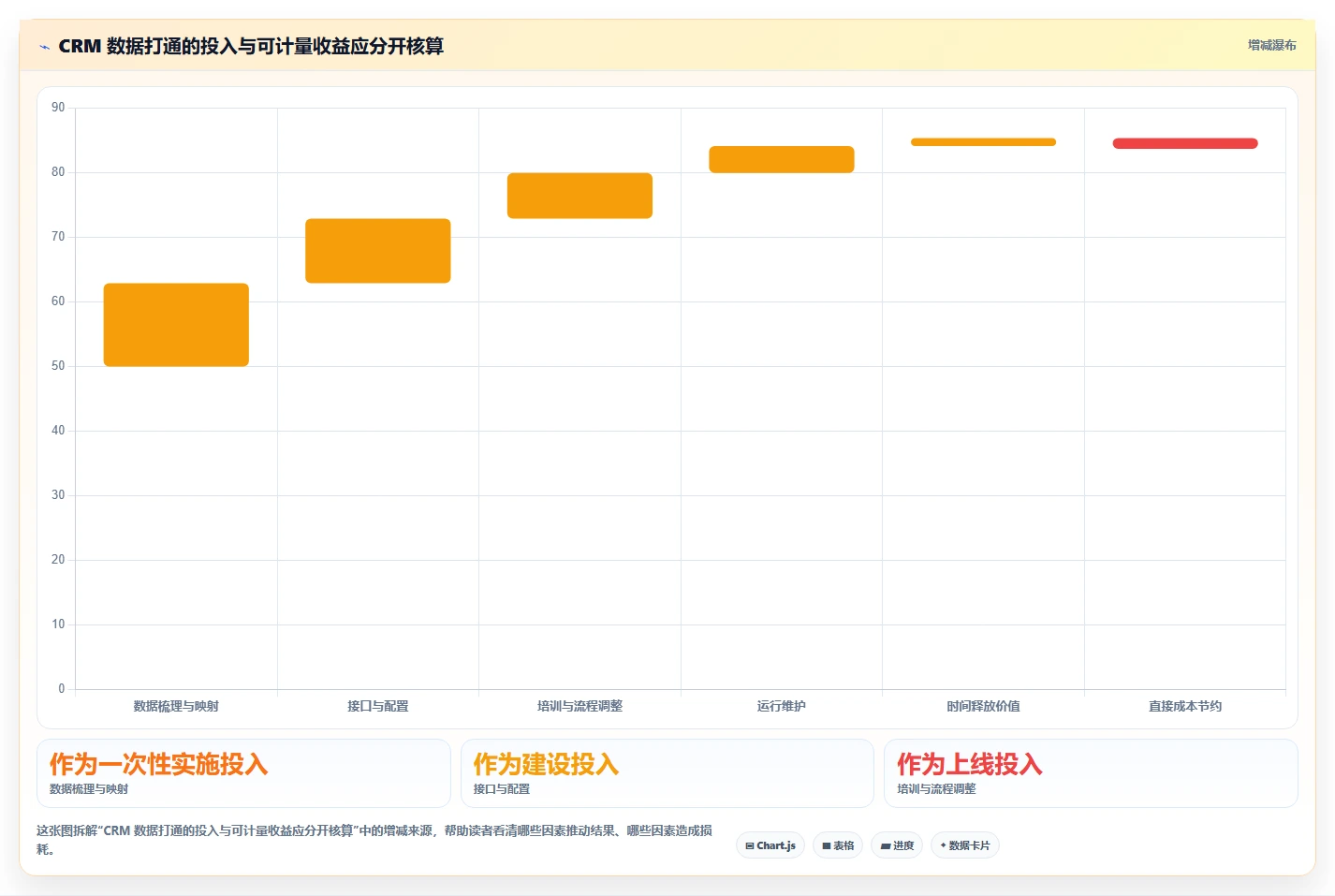
Task: Click the description paragraph starting 这张图拆解
Action: [374, 840]
